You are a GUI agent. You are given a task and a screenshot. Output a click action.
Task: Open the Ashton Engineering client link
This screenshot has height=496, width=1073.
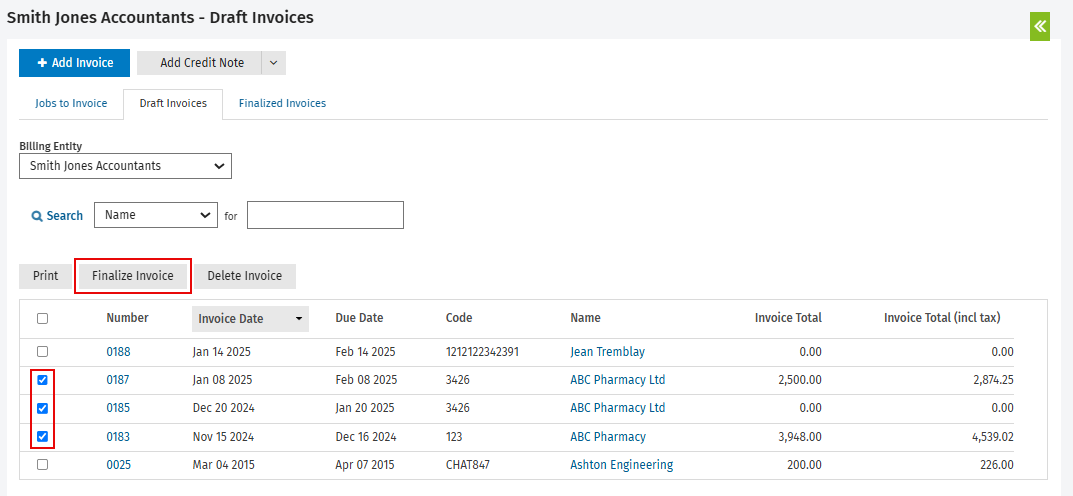621,465
